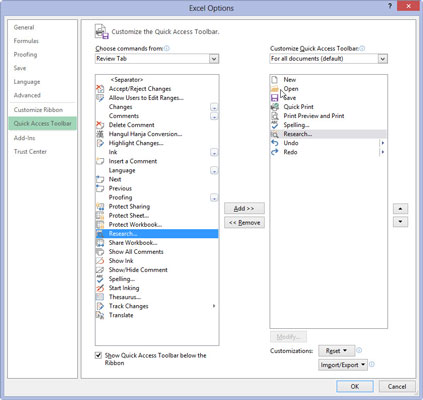The image size is (423, 400).
Task: Open the Trust Center category
Action: [x=30, y=152]
